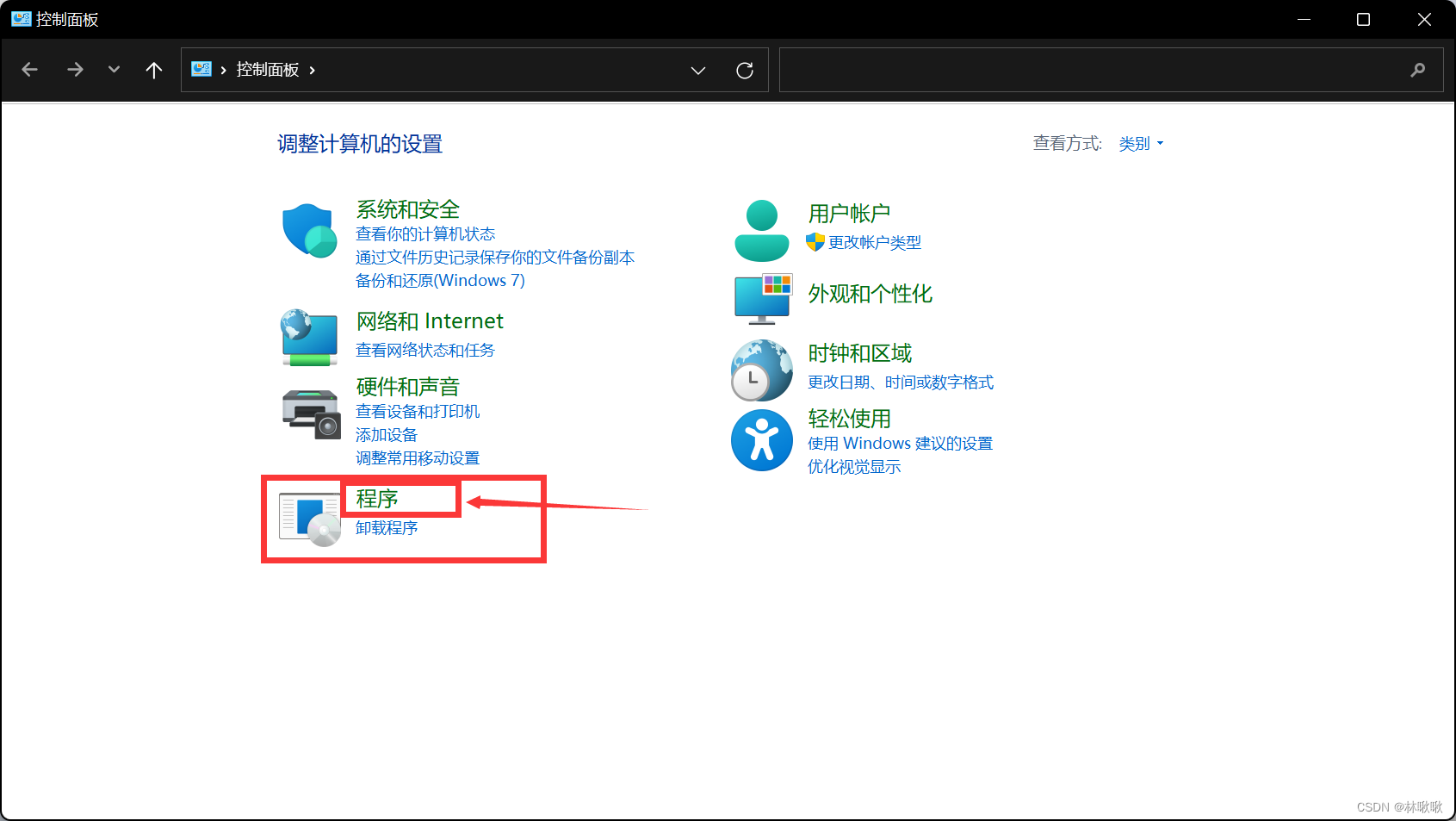Click 控制面板 breadcrumb in address bar
Viewport: 1456px width, 821px height.
[268, 69]
